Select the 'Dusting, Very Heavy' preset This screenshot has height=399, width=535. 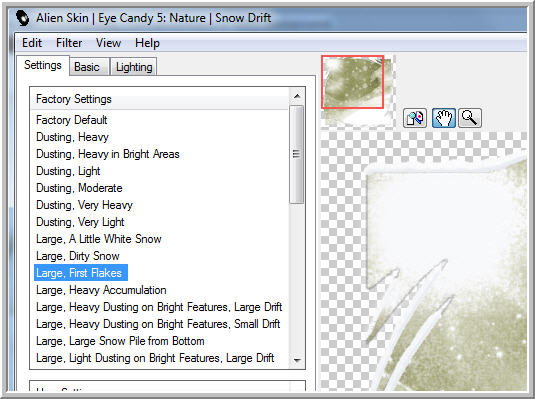[x=84, y=205]
